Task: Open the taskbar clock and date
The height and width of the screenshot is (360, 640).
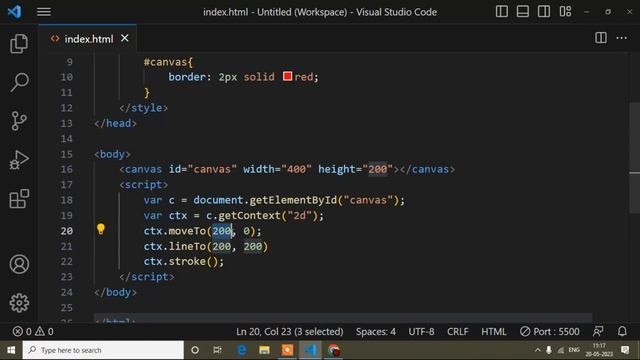Action: (x=599, y=350)
